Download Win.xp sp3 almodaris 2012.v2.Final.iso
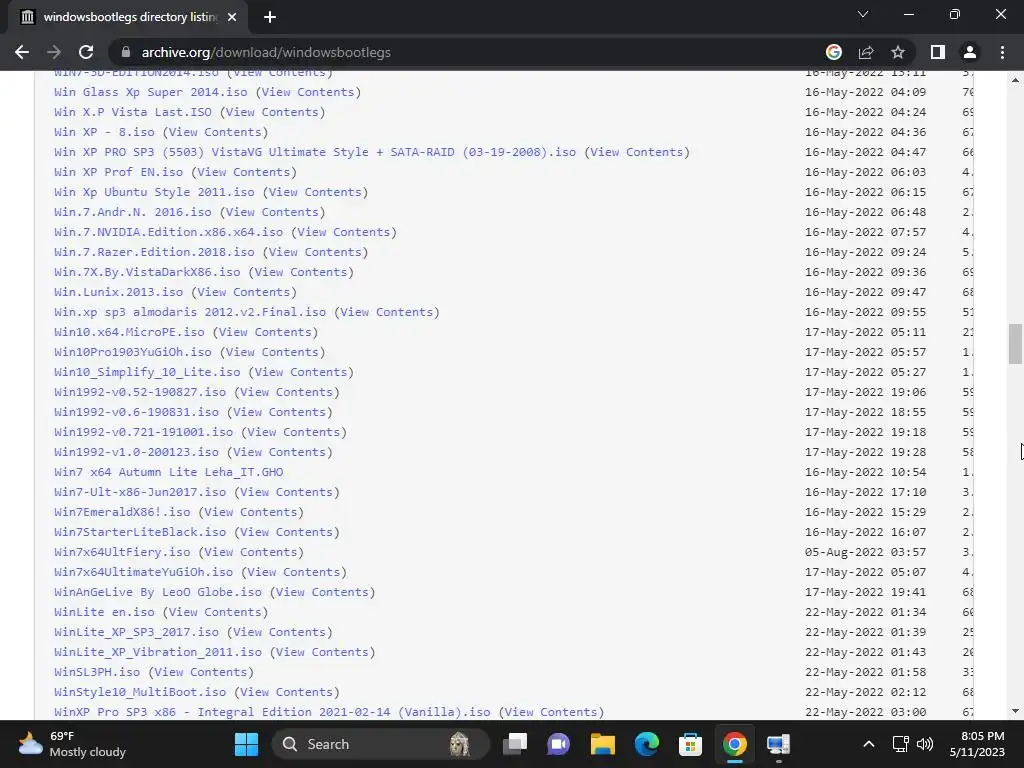1024x768 pixels. [x=190, y=312]
